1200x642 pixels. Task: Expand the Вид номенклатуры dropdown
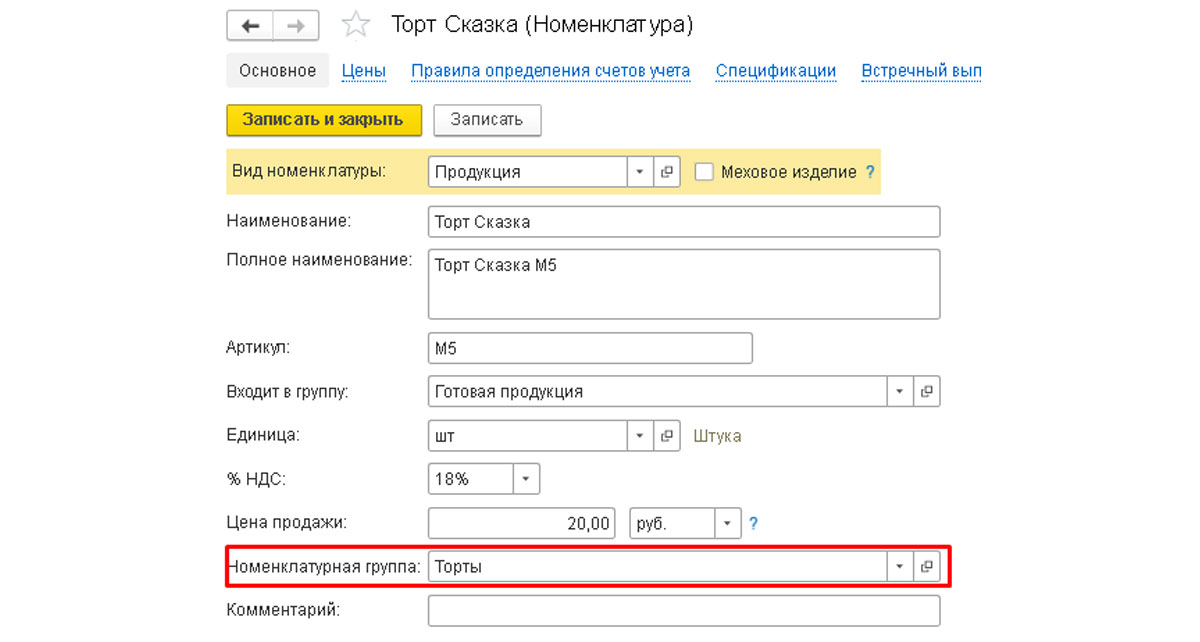pos(640,172)
